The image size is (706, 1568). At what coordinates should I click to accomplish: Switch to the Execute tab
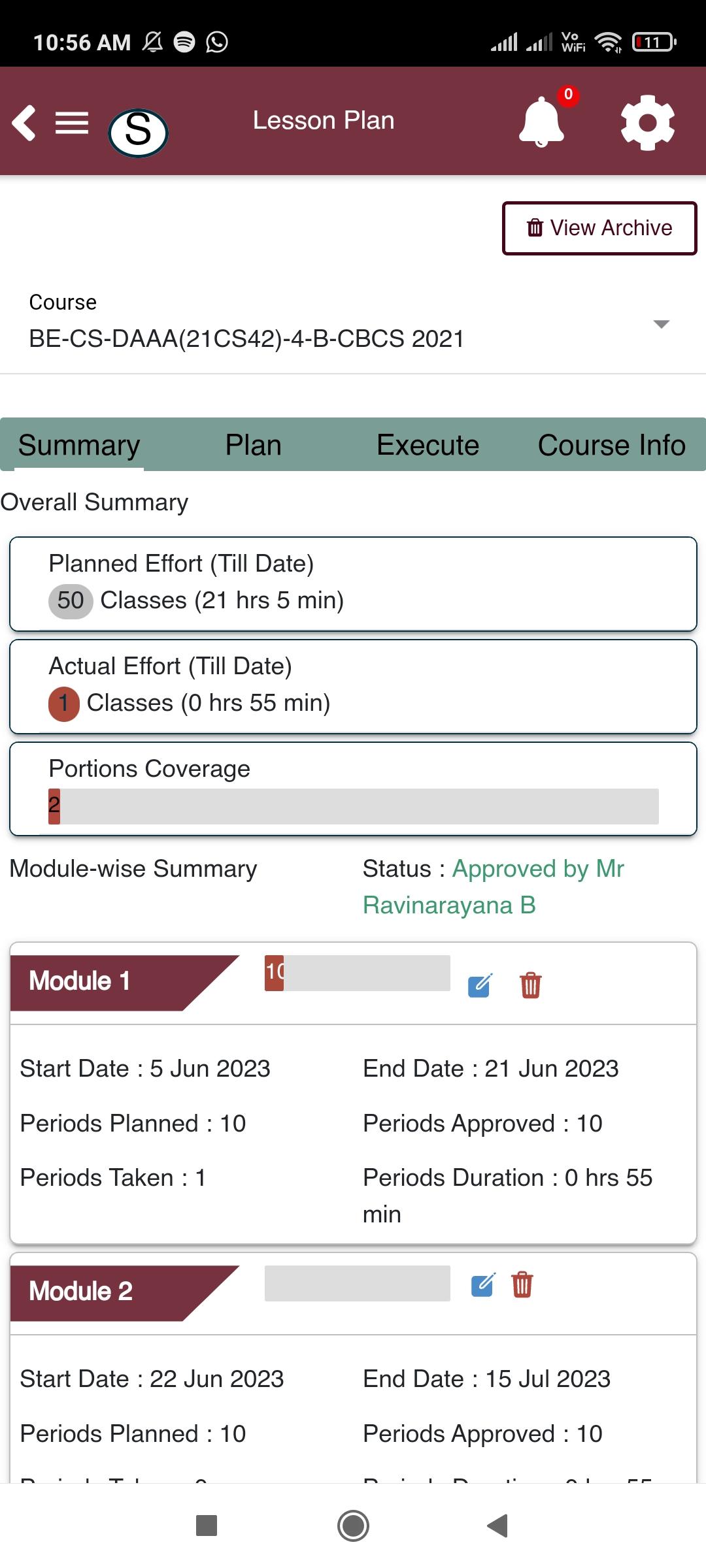[x=428, y=445]
